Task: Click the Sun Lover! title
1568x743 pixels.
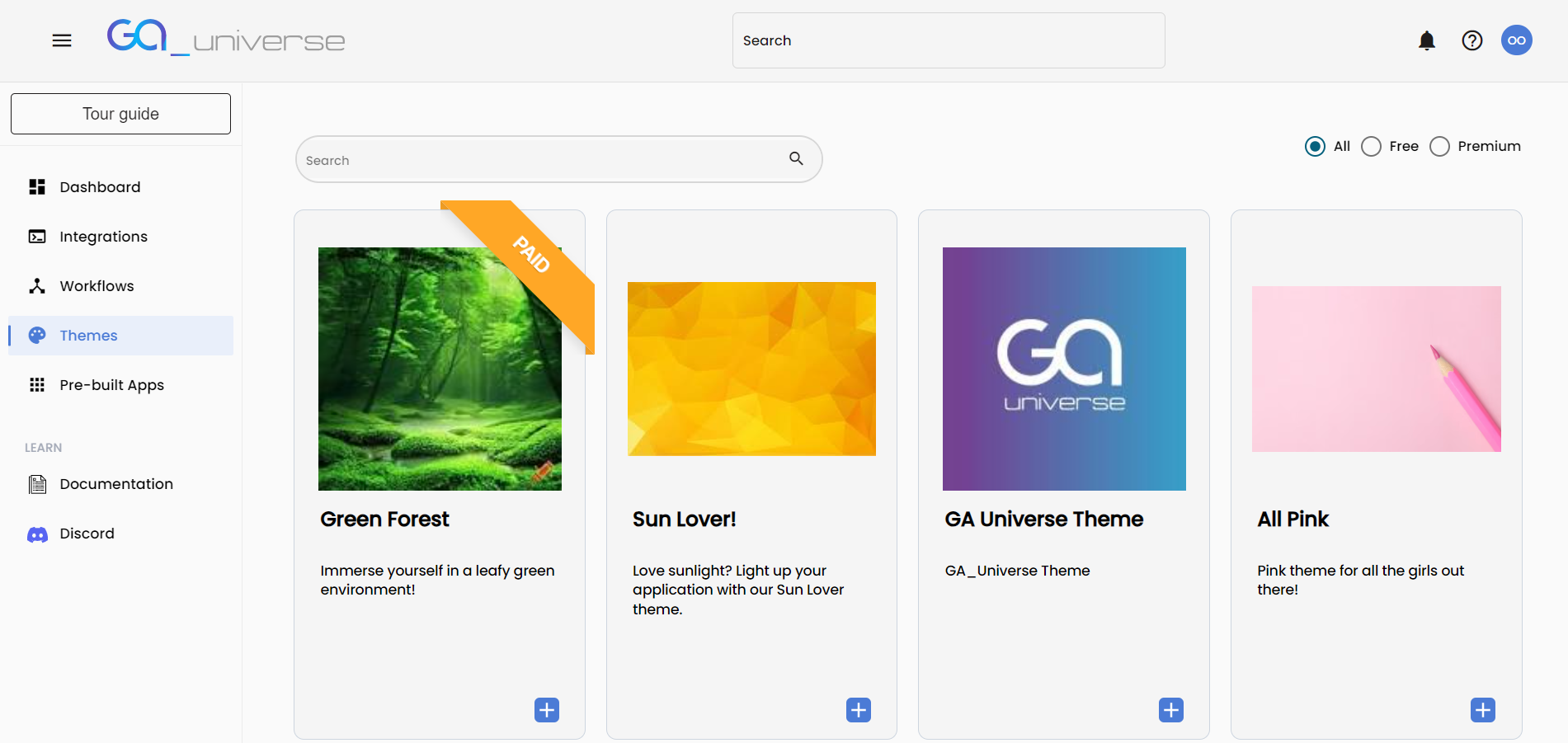Action: 685,519
